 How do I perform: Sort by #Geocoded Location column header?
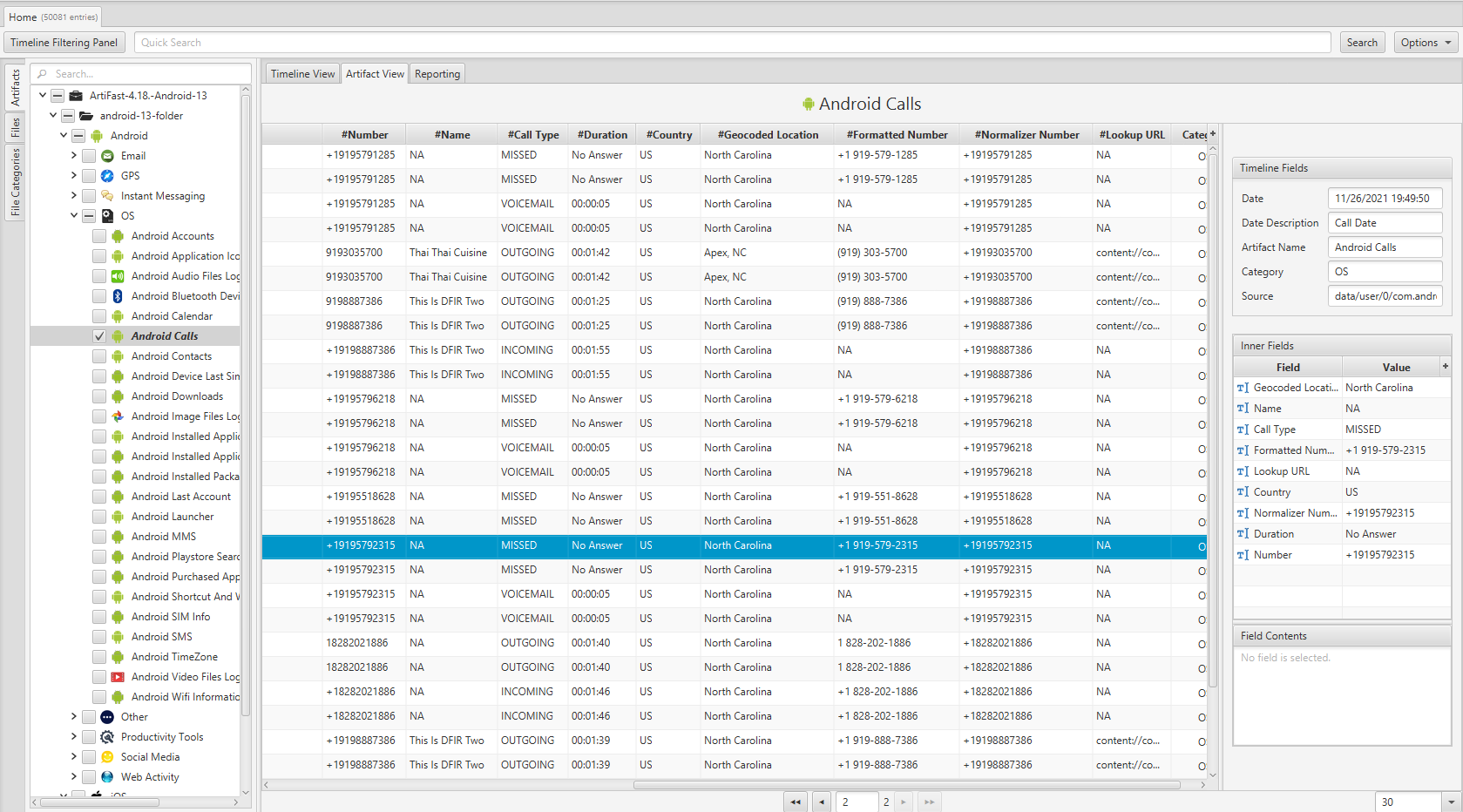point(768,135)
